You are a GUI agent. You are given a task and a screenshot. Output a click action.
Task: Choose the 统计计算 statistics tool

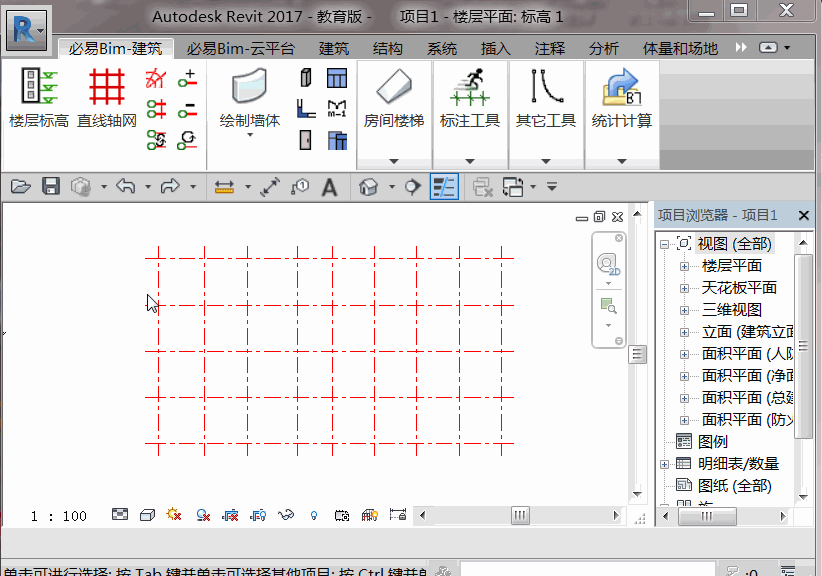[x=622, y=99]
